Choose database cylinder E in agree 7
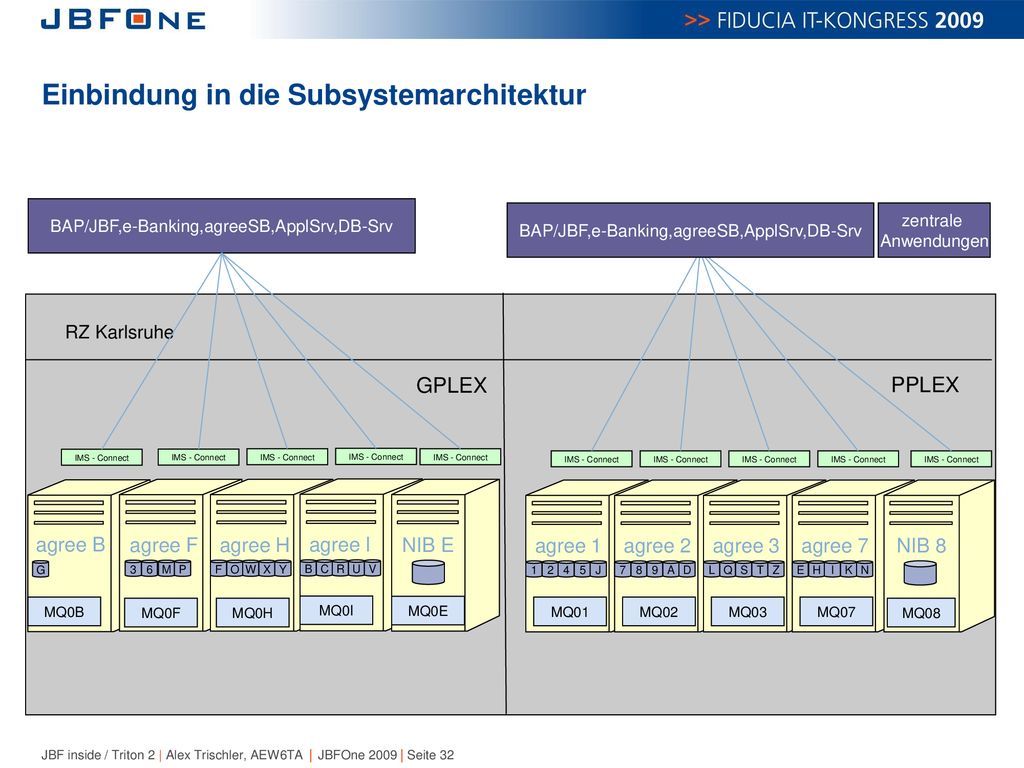This screenshot has height=768, width=1024. point(801,569)
